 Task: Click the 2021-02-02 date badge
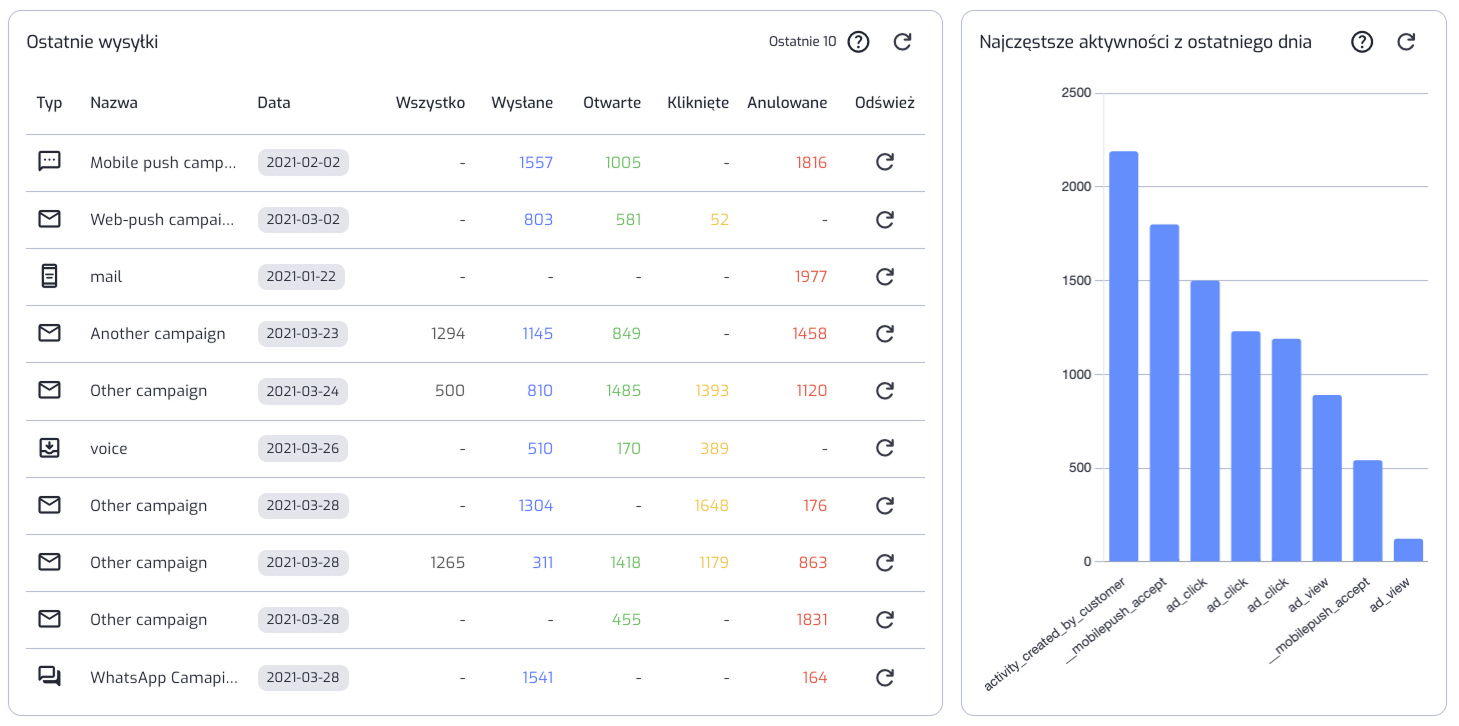pos(303,162)
